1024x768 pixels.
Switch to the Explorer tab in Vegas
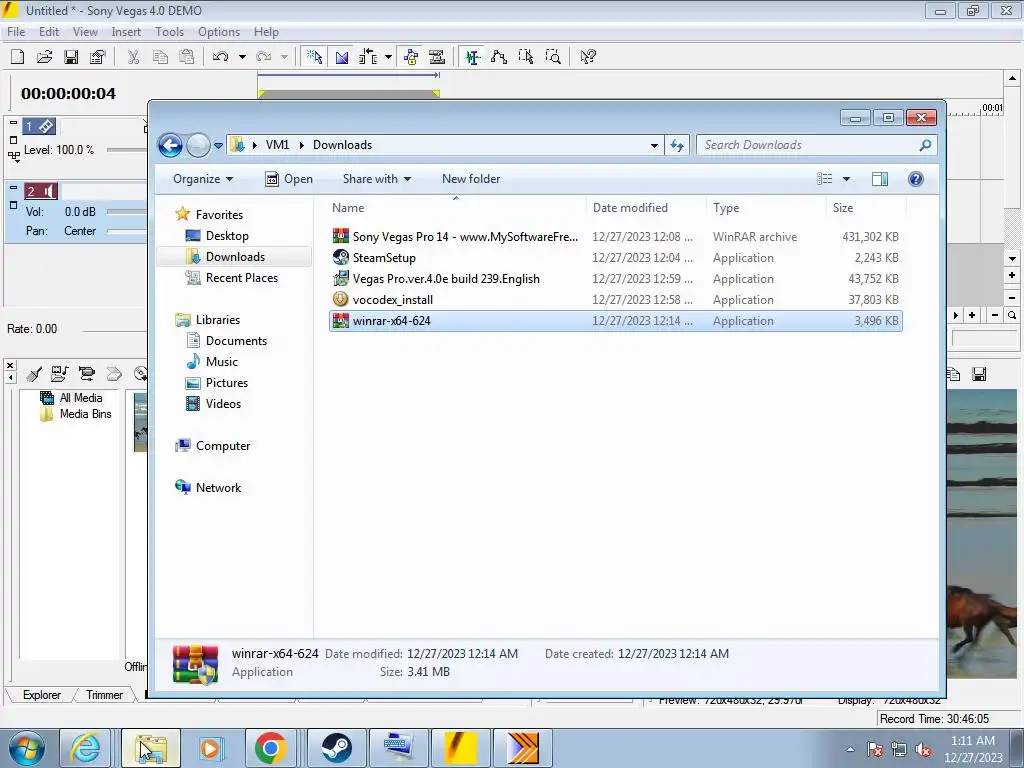[42, 695]
